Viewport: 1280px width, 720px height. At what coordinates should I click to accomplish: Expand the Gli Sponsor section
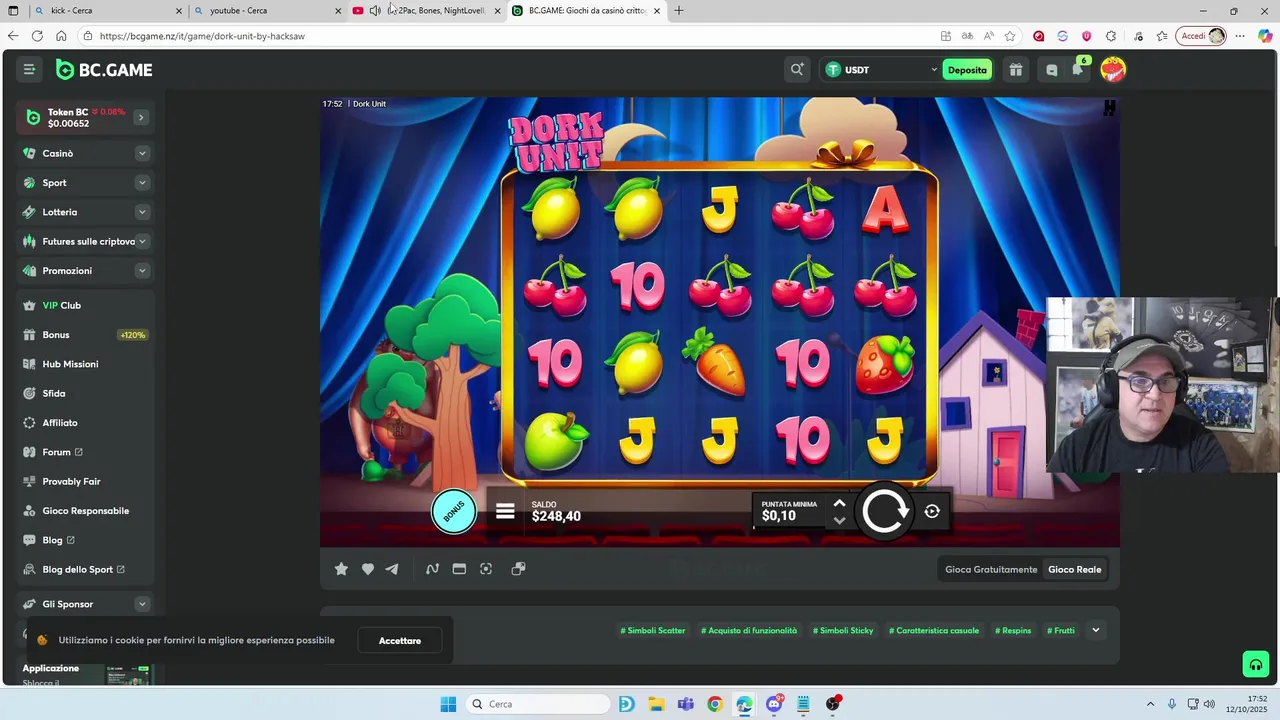[142, 604]
